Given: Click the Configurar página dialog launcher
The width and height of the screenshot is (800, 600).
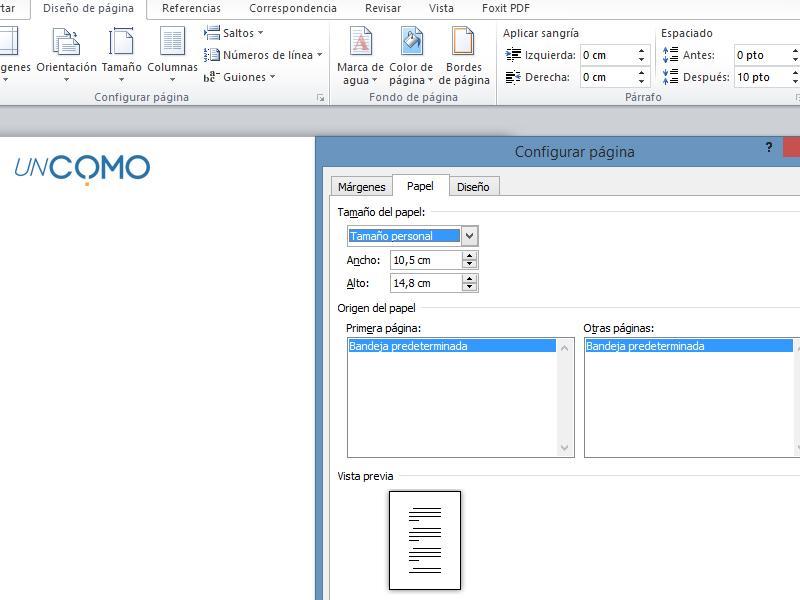Looking at the screenshot, I should [321, 98].
